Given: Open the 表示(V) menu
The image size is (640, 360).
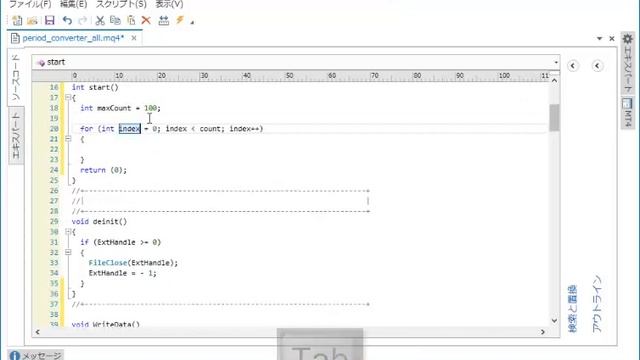Looking at the screenshot, I should [x=169, y=4].
